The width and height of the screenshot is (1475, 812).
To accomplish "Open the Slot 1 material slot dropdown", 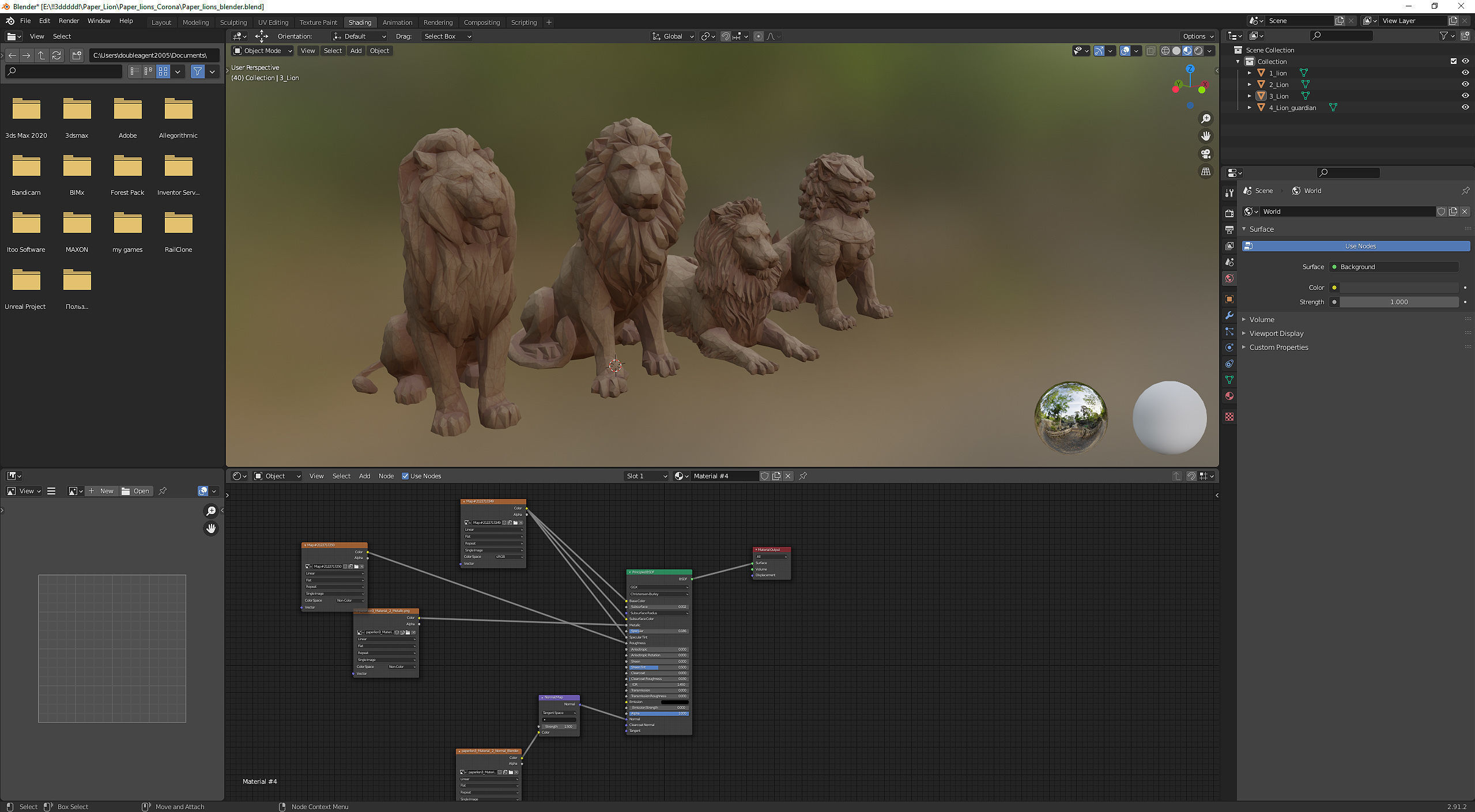I will (x=646, y=476).
